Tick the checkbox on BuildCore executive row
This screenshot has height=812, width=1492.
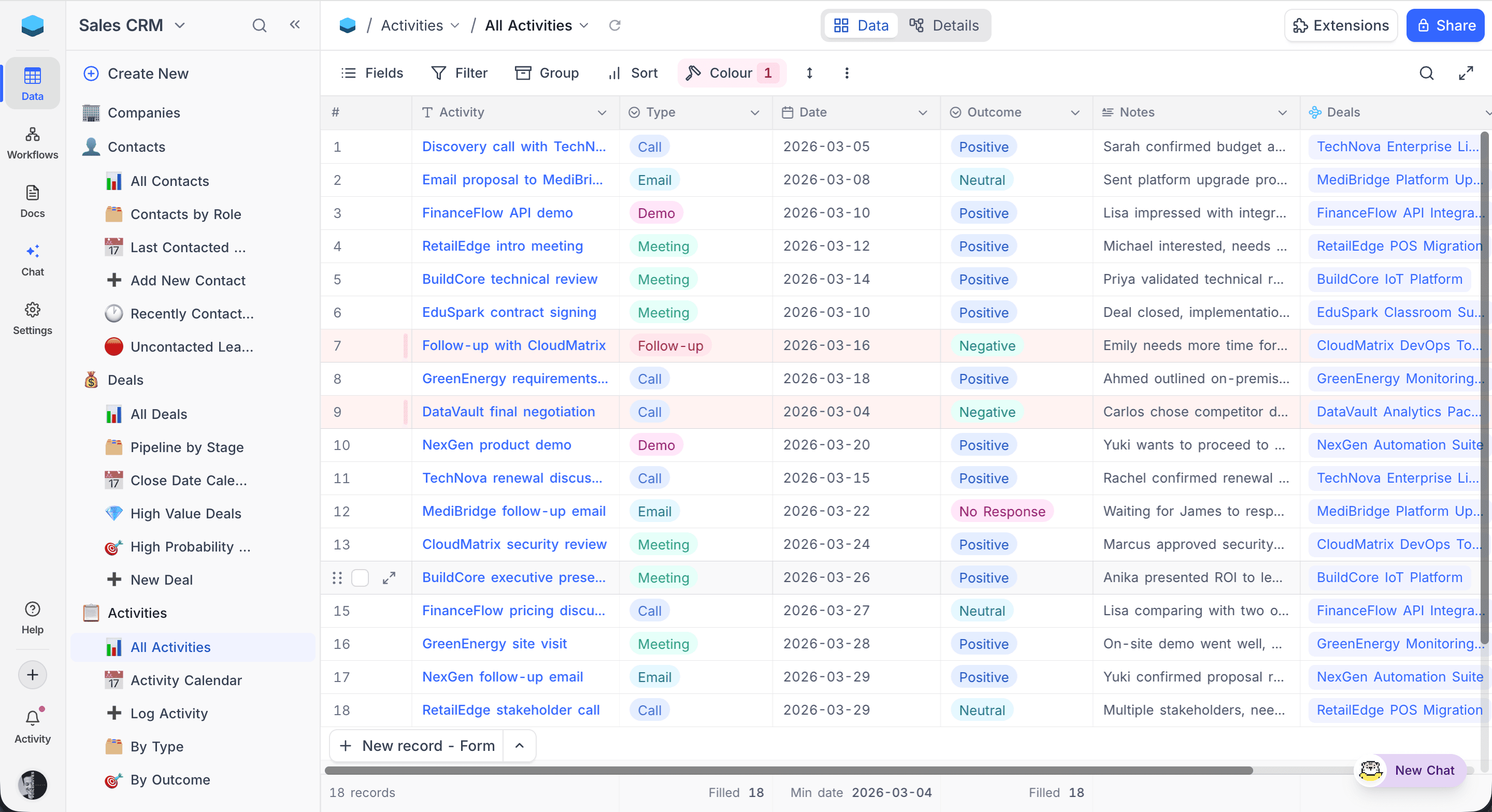click(x=360, y=577)
